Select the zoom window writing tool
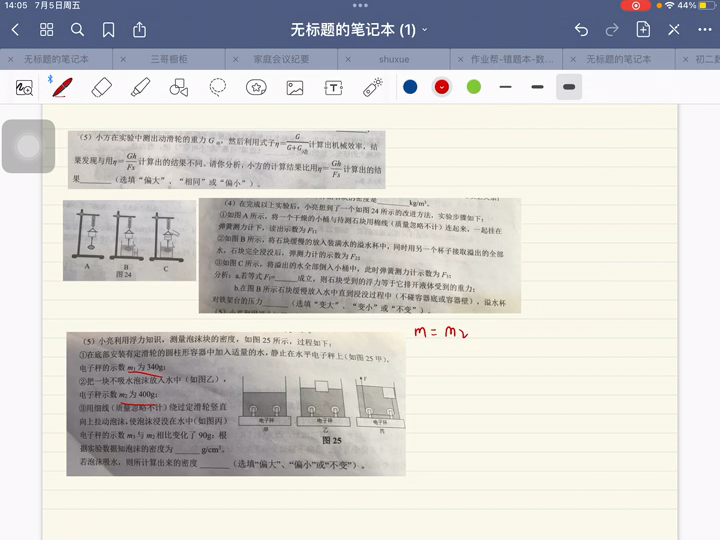The width and height of the screenshot is (720, 540). tap(24, 87)
